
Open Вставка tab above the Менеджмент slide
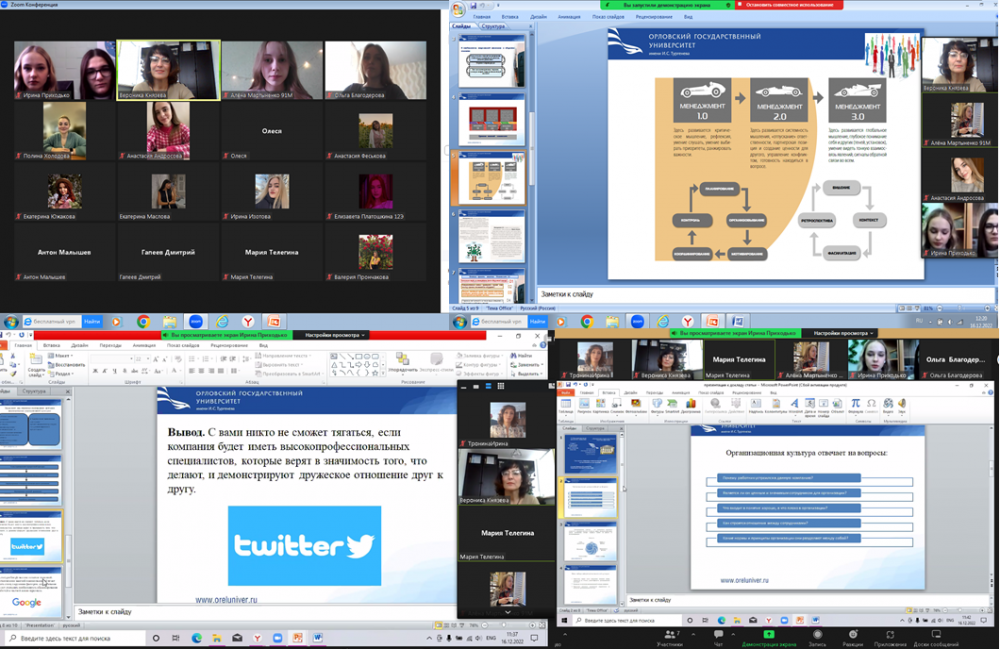click(512, 17)
